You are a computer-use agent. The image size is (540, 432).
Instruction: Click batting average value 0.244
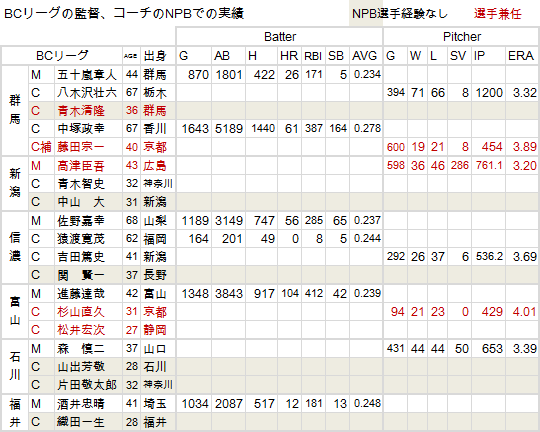(367, 238)
